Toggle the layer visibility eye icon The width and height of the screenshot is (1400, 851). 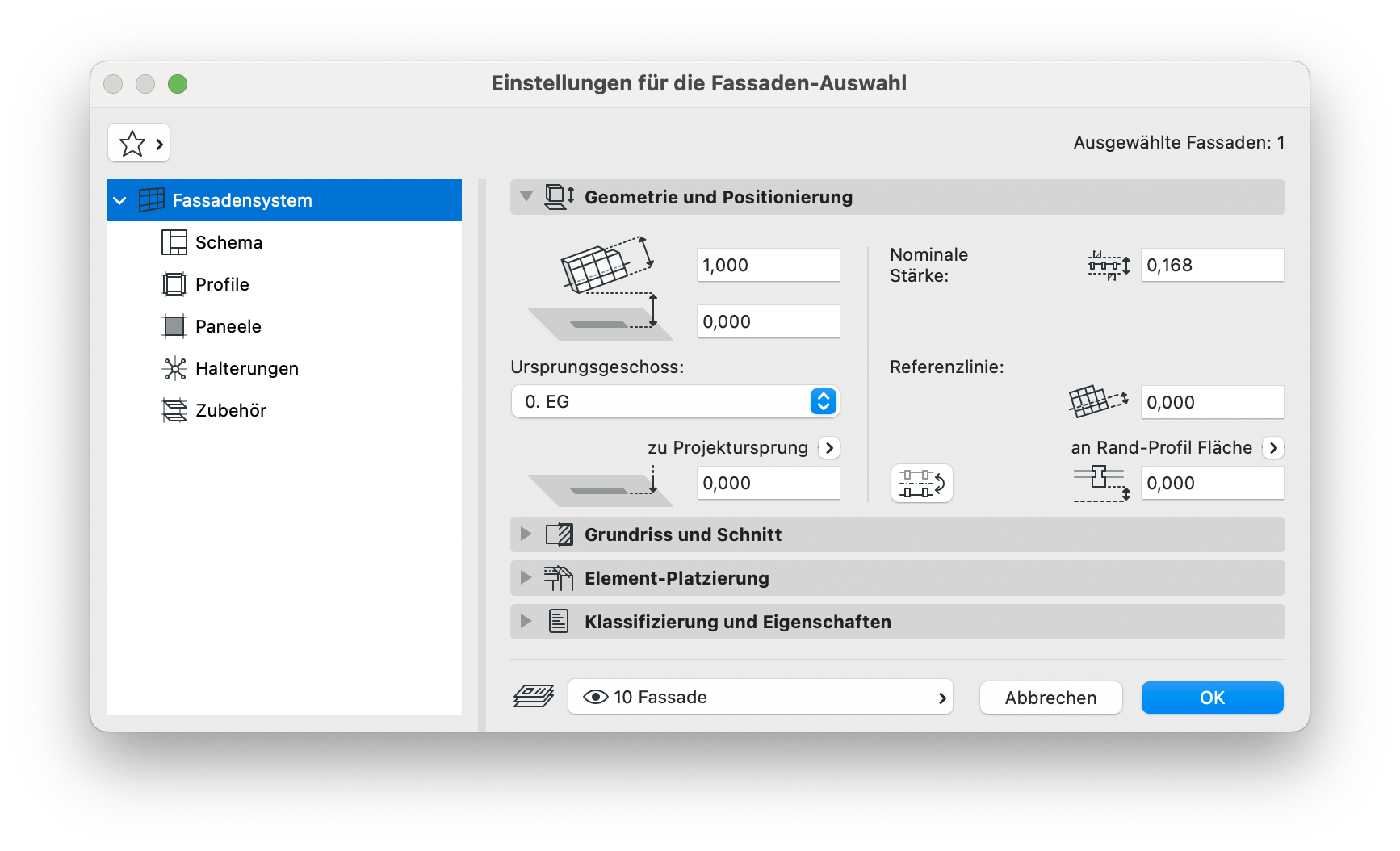596,697
